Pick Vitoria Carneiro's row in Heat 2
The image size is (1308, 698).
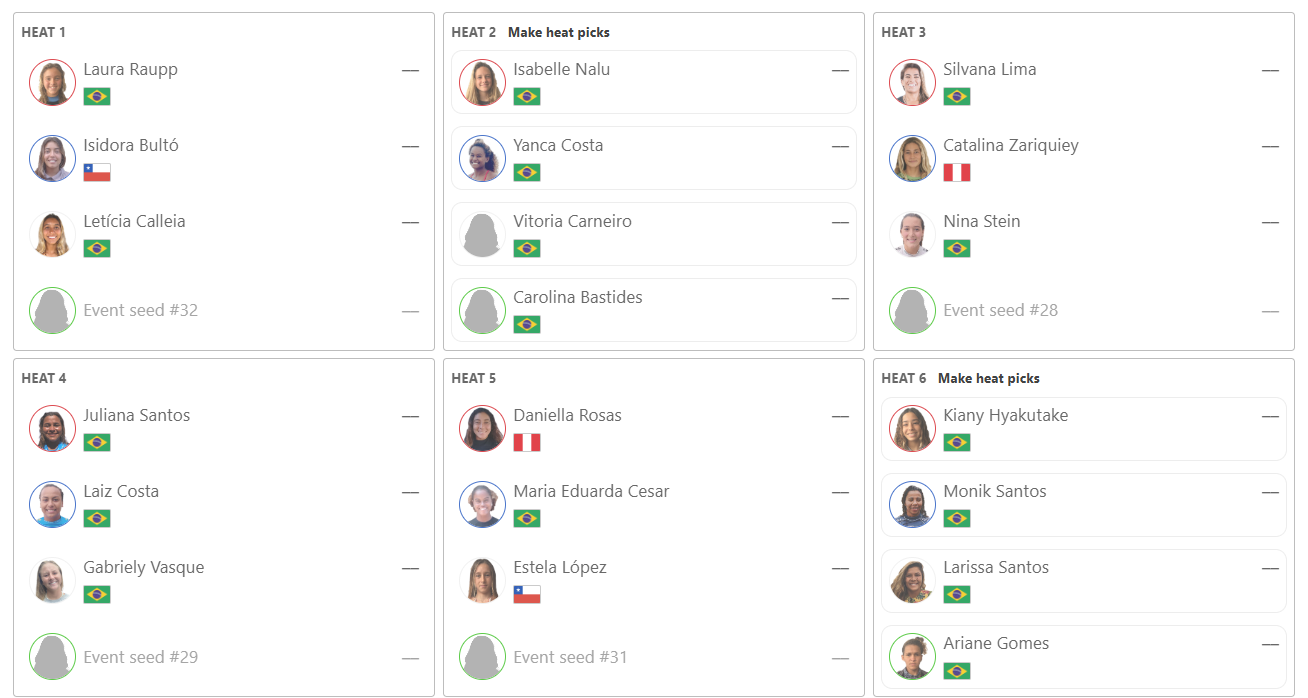click(x=654, y=234)
